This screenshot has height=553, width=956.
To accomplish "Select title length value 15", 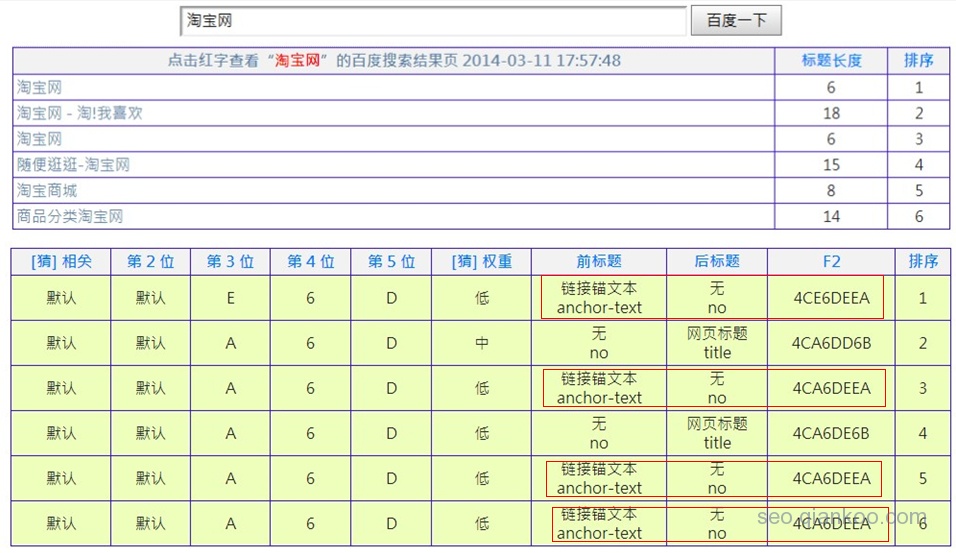I will [x=831, y=165].
